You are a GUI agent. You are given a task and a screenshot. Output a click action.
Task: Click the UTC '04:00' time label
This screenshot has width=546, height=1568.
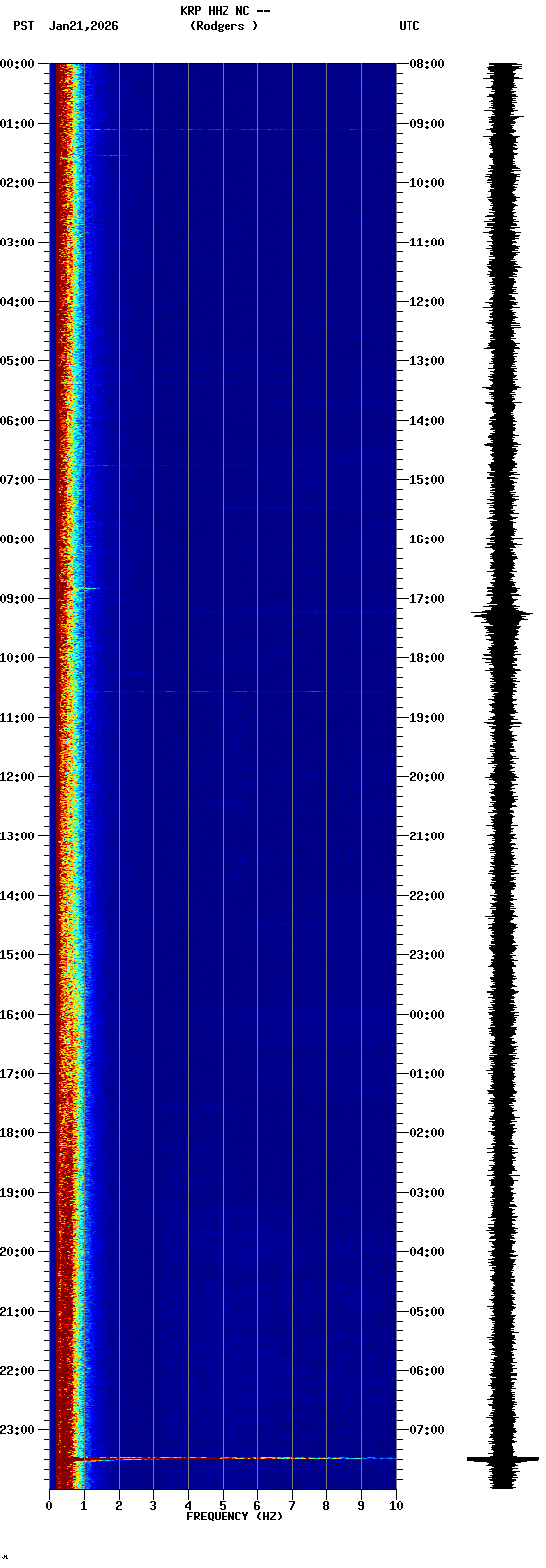(x=426, y=1252)
